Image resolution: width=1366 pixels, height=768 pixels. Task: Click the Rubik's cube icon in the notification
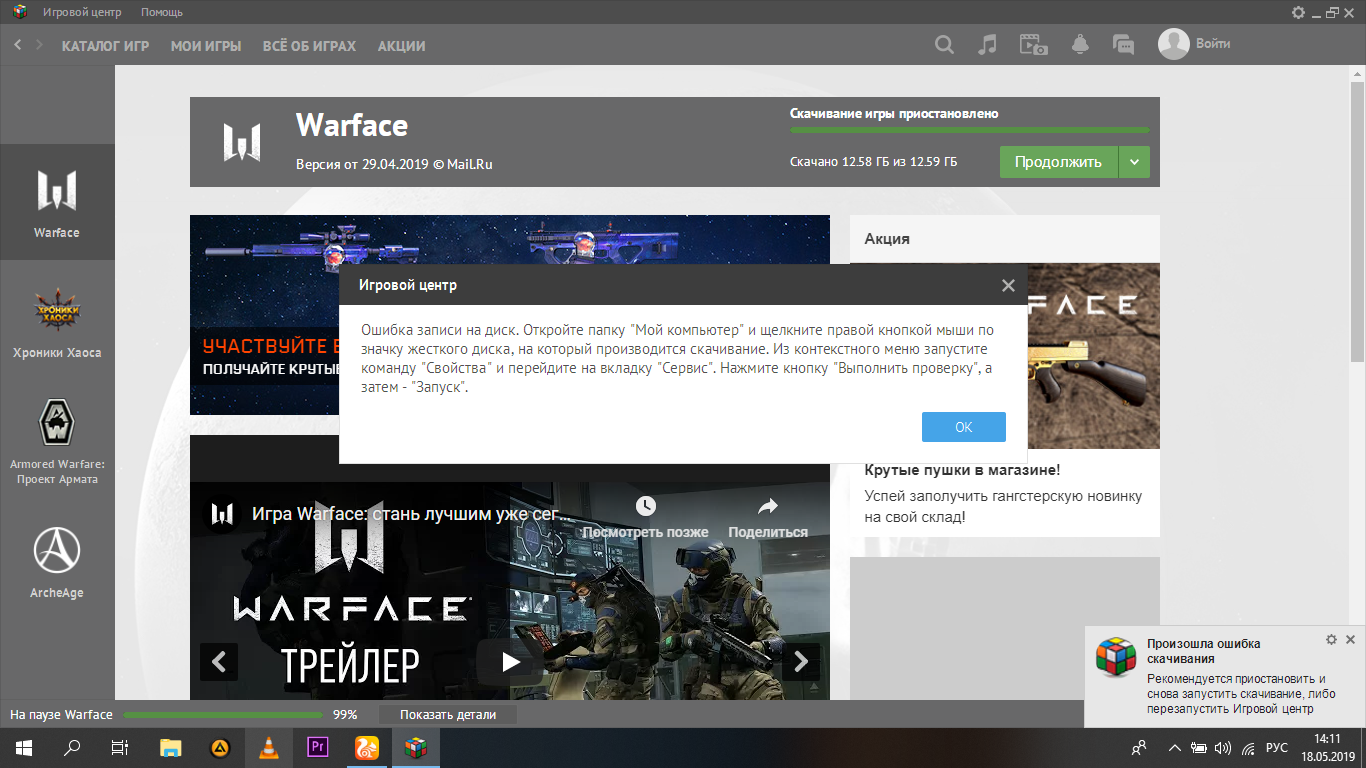click(x=1116, y=657)
